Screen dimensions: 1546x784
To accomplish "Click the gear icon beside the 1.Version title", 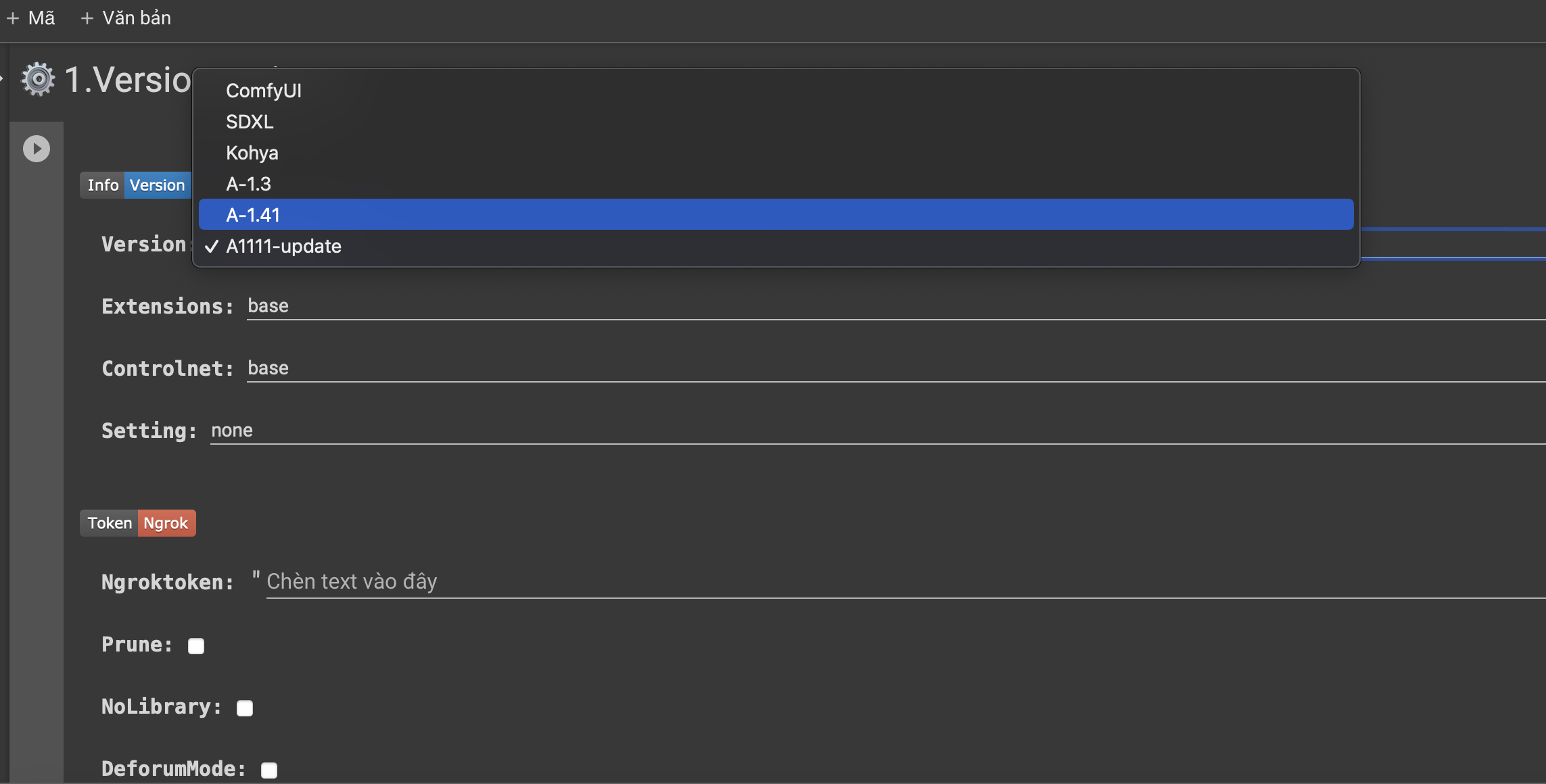I will (38, 80).
